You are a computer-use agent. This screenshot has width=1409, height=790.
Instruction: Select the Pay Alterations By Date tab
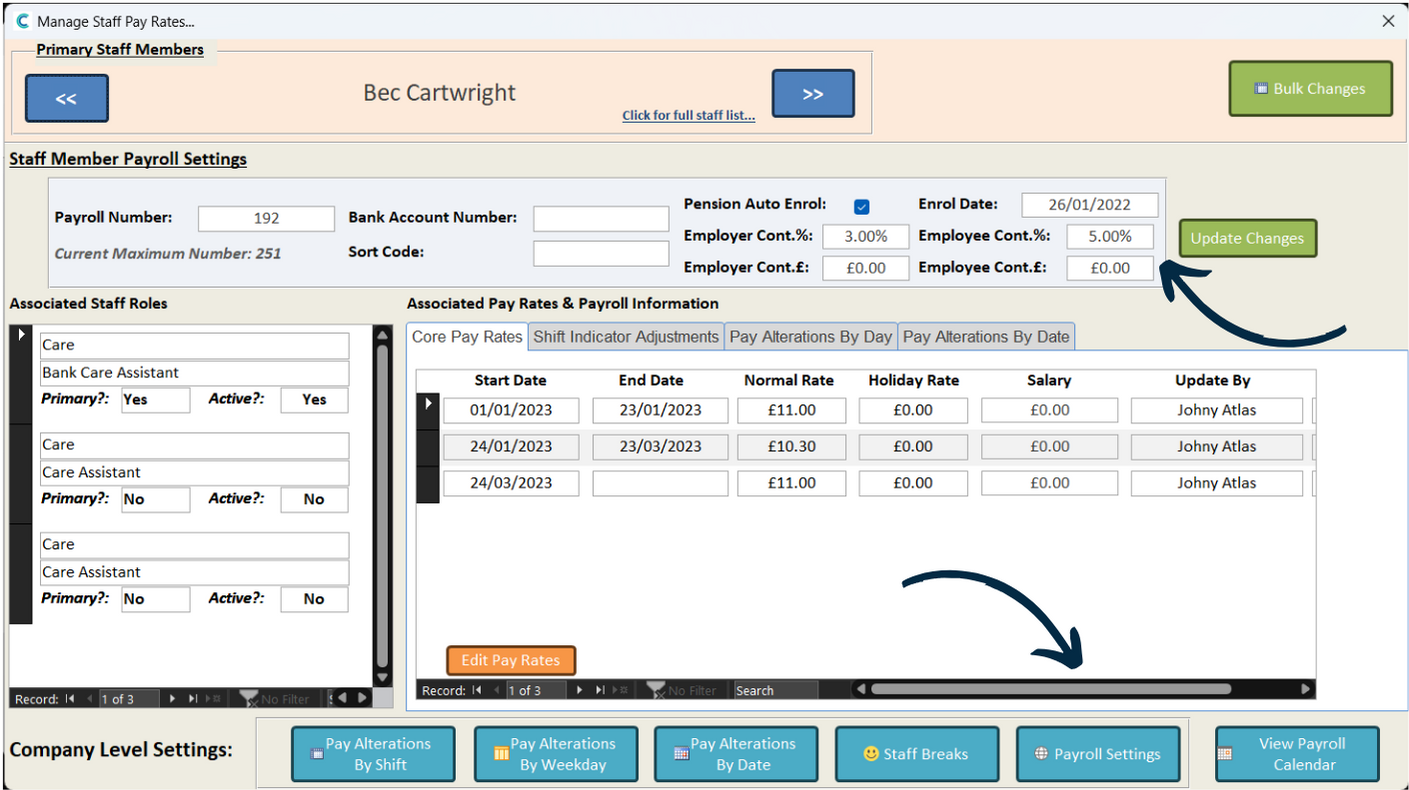click(986, 337)
